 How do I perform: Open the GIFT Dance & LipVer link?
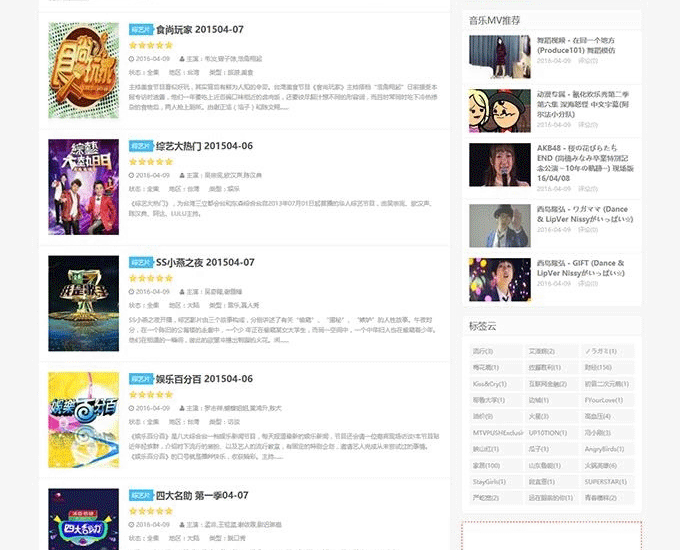(581, 268)
